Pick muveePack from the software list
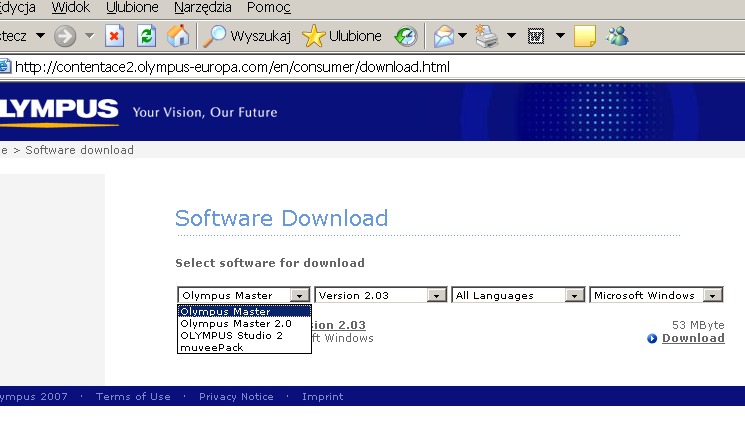 (x=211, y=348)
